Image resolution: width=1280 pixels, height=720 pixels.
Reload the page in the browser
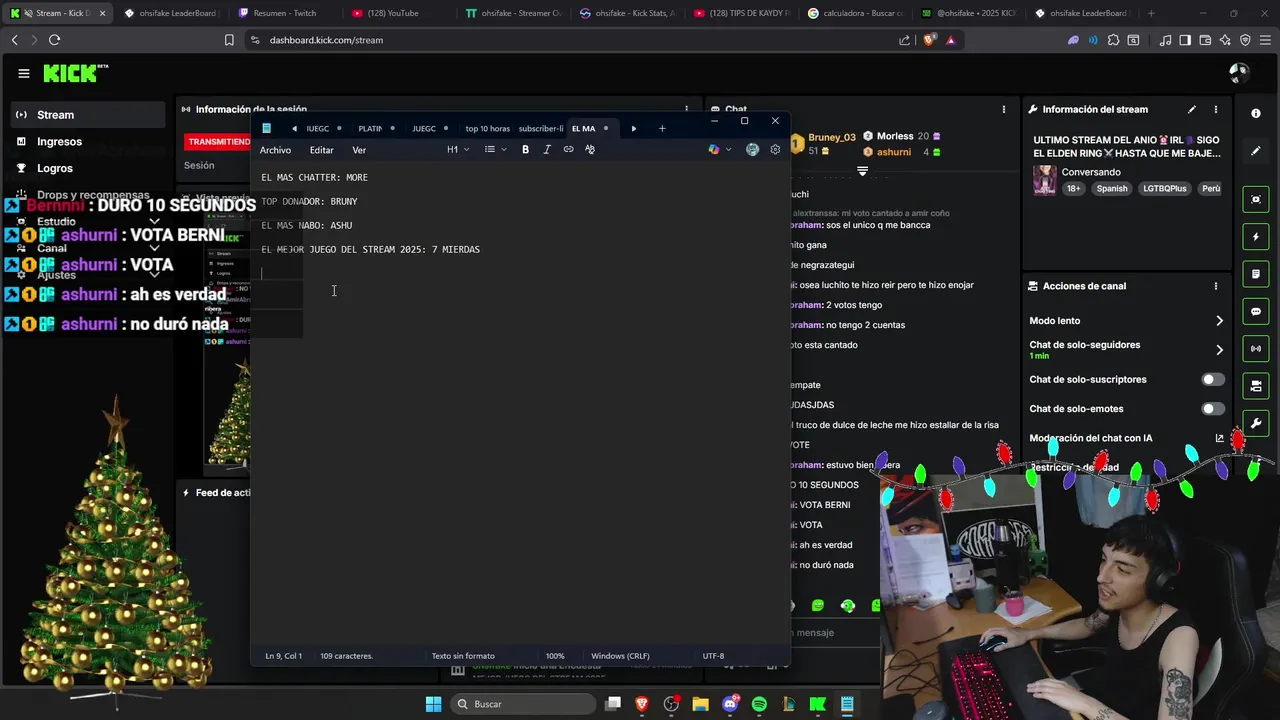point(54,40)
